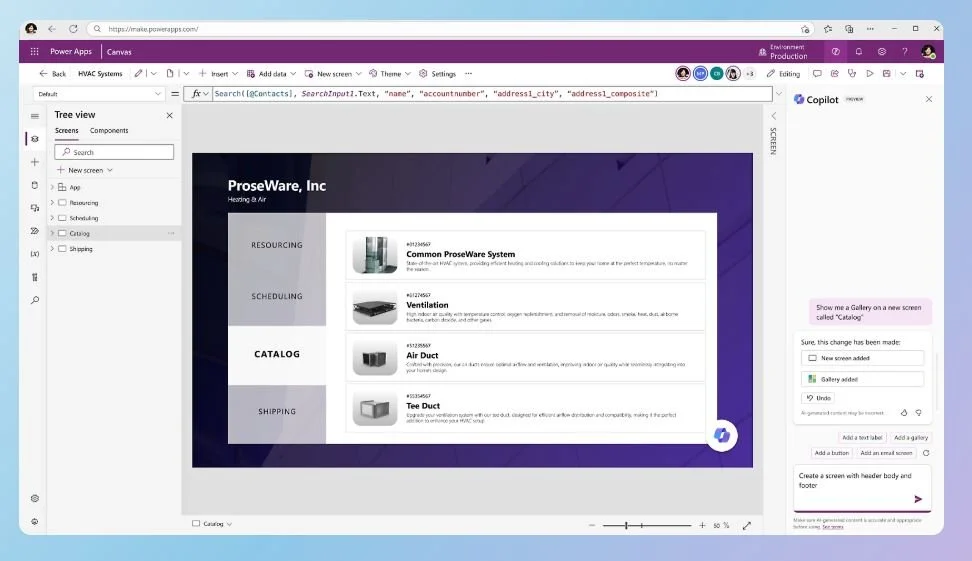
Task: Click the Tree view search box
Action: 114,152
